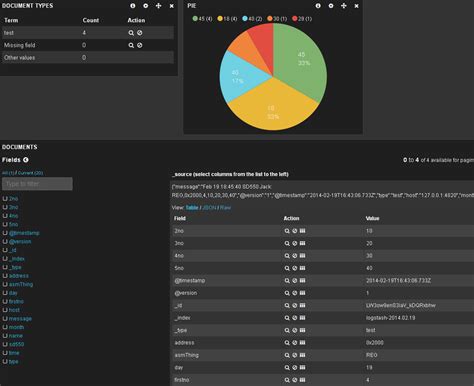The width and height of the screenshot is (474, 386).
Task: Click magnifier icon in 'Missing field' row
Action: pyautogui.click(x=131, y=45)
